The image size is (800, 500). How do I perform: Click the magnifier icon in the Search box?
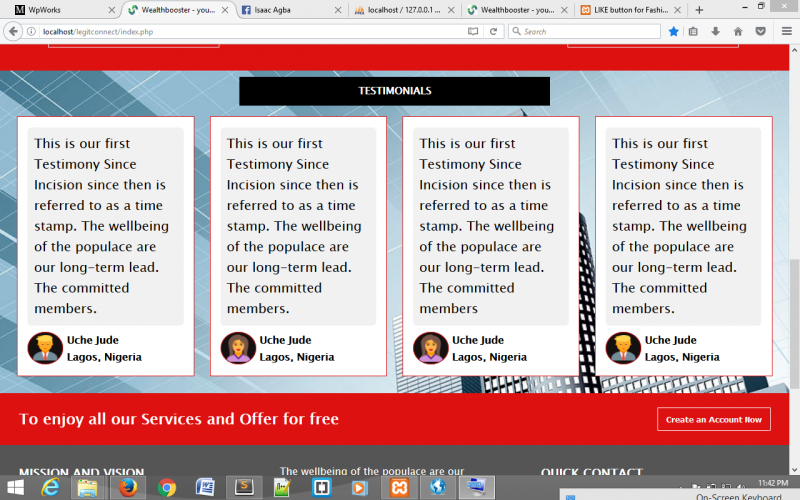(516, 31)
